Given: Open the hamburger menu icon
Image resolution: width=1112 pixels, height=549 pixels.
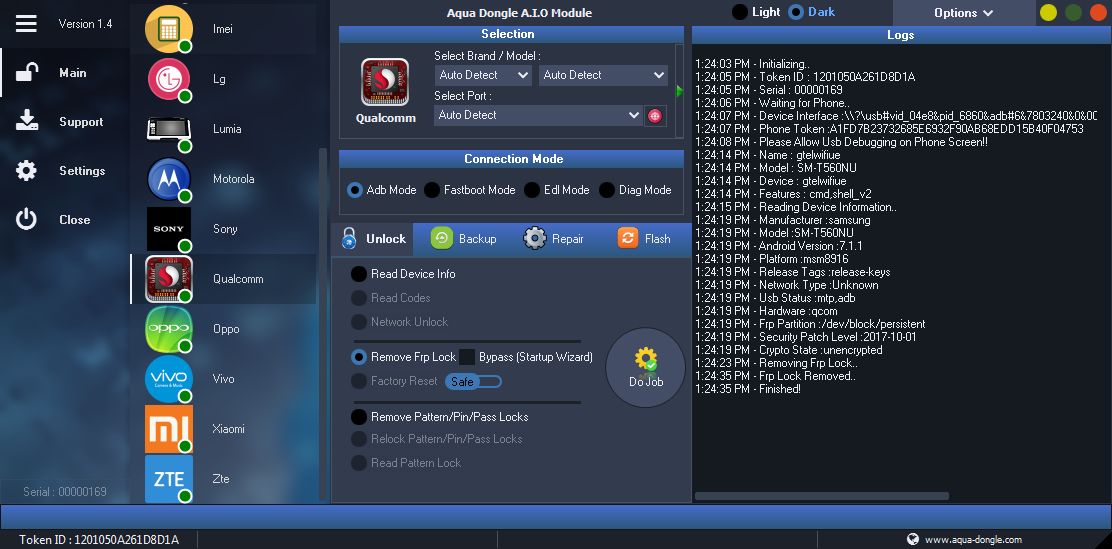Looking at the screenshot, I should [26, 23].
